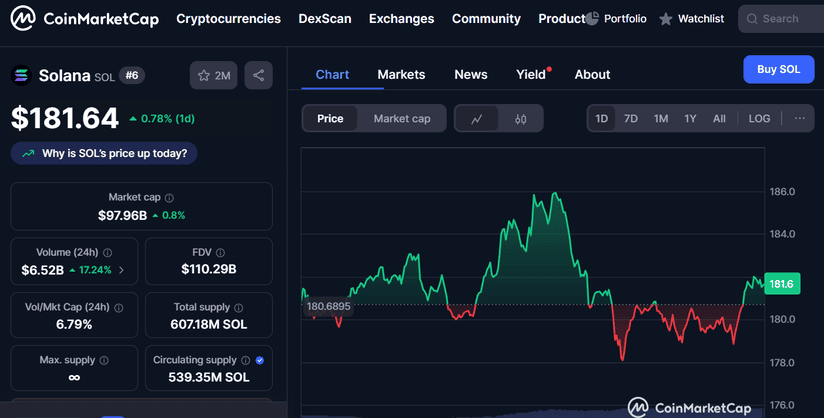The width and height of the screenshot is (824, 418).
Task: Click the share icon button
Action: point(259,75)
